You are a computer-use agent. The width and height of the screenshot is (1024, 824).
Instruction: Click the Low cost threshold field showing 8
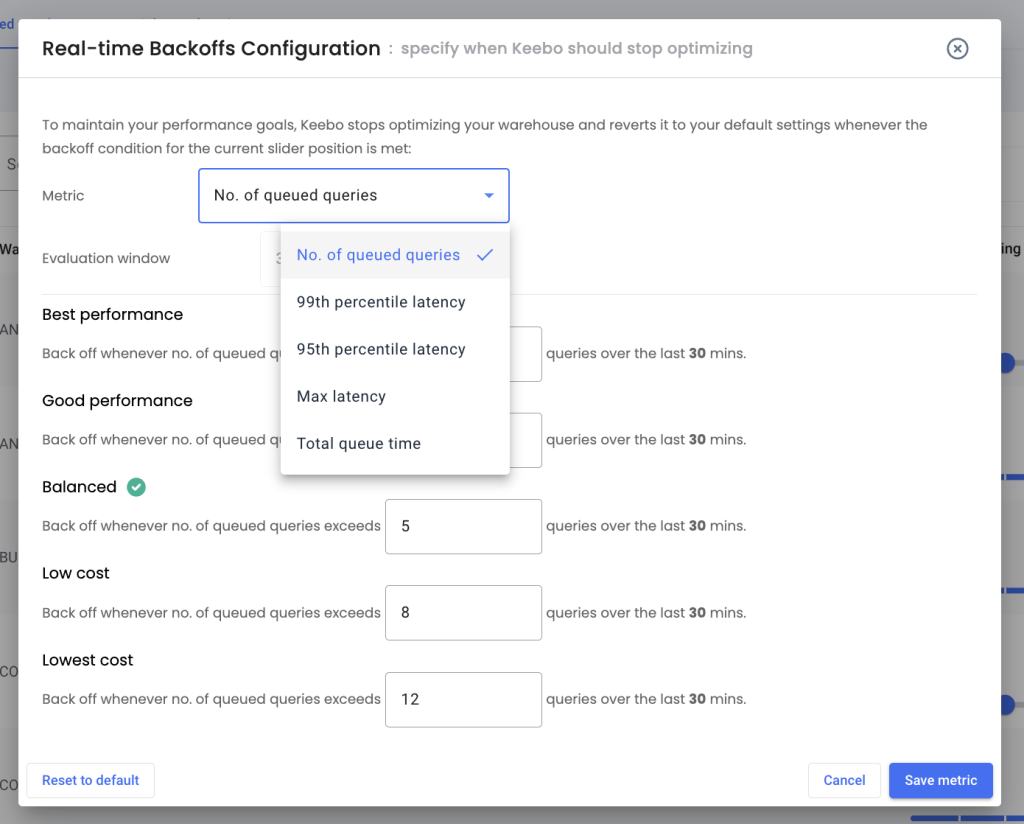click(x=463, y=613)
